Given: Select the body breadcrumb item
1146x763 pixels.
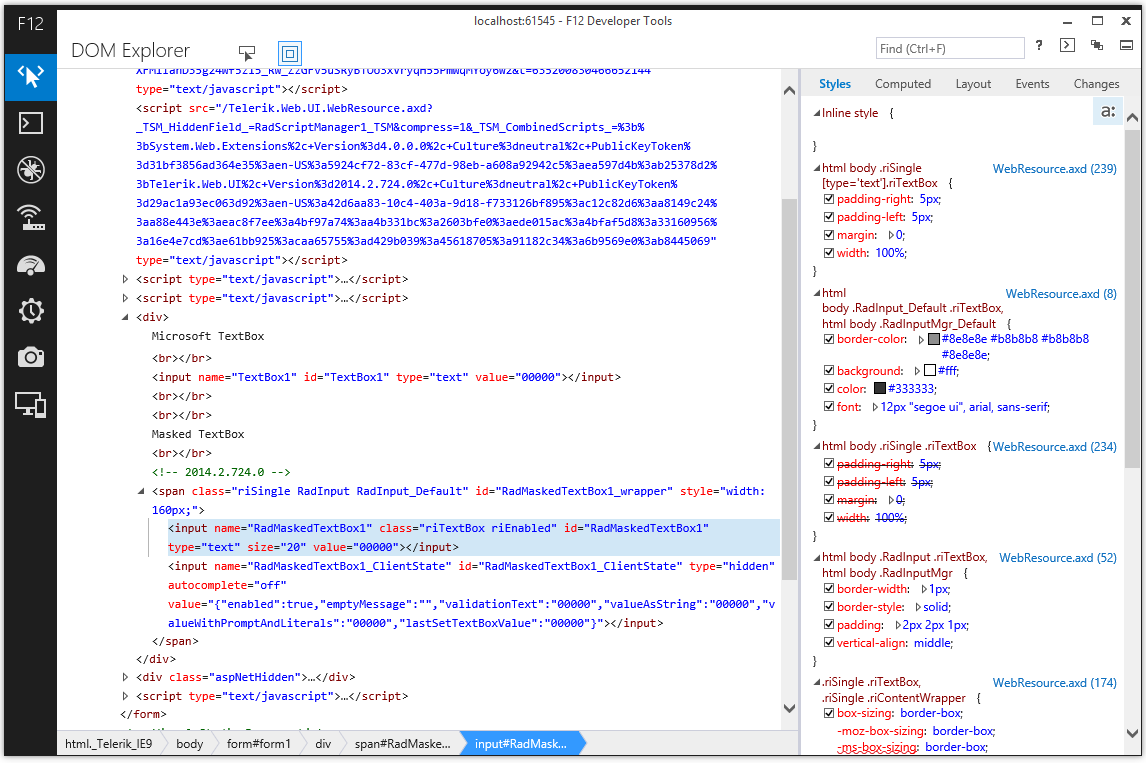Looking at the screenshot, I should point(189,744).
